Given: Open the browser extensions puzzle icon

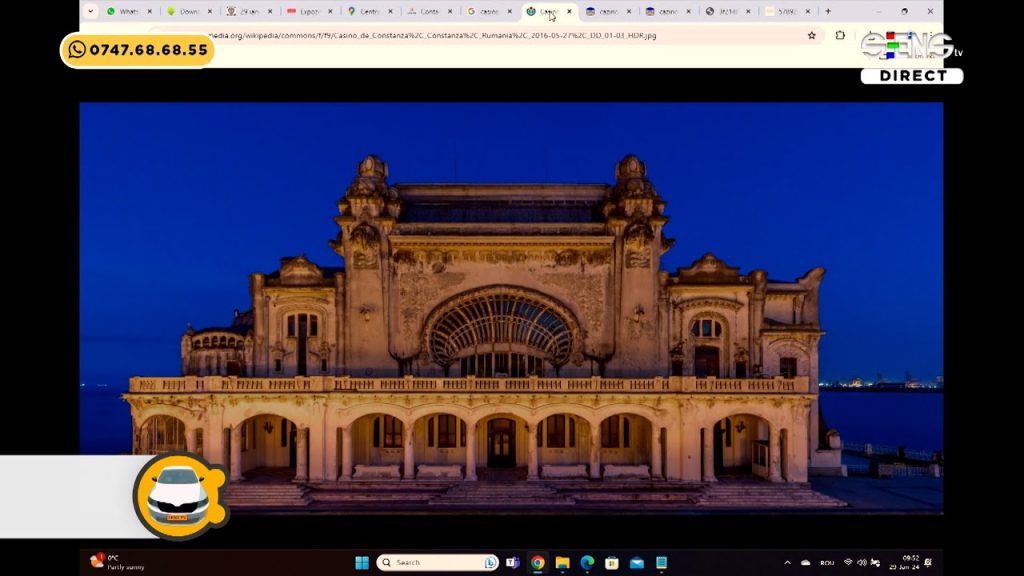Looking at the screenshot, I should pyautogui.click(x=840, y=35).
